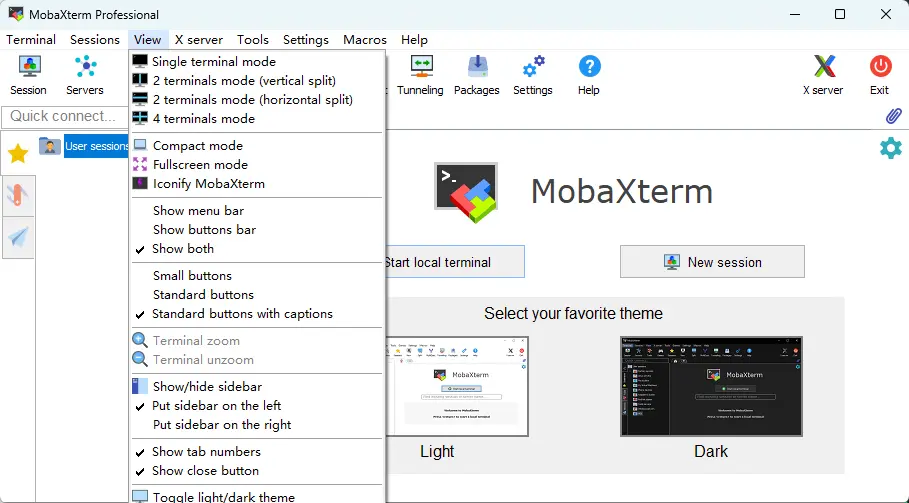Select Single terminal mode
909x503 pixels.
pyautogui.click(x=257, y=61)
